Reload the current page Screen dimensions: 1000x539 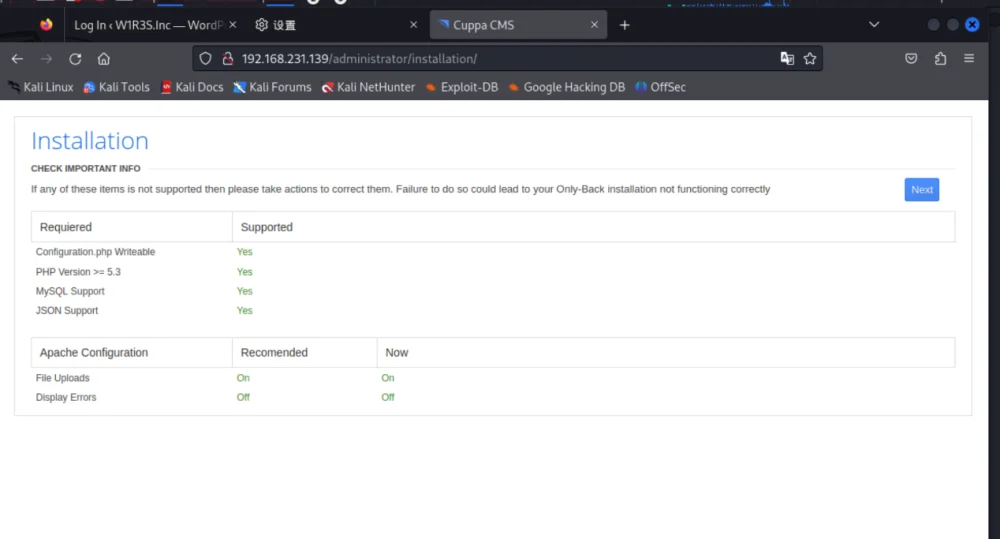(x=75, y=59)
